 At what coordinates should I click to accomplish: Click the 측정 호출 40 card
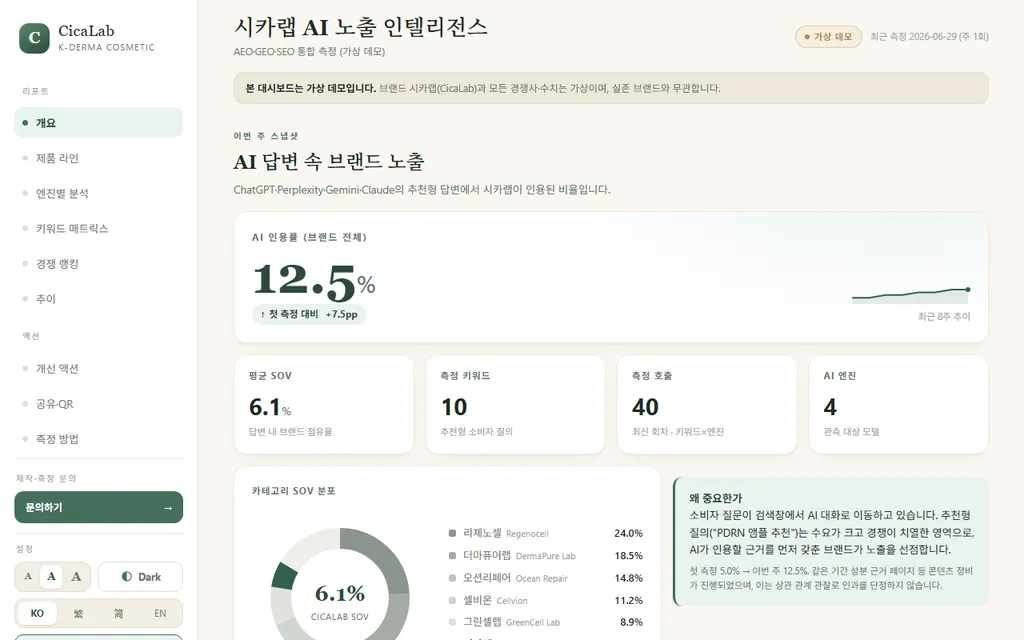tap(707, 404)
